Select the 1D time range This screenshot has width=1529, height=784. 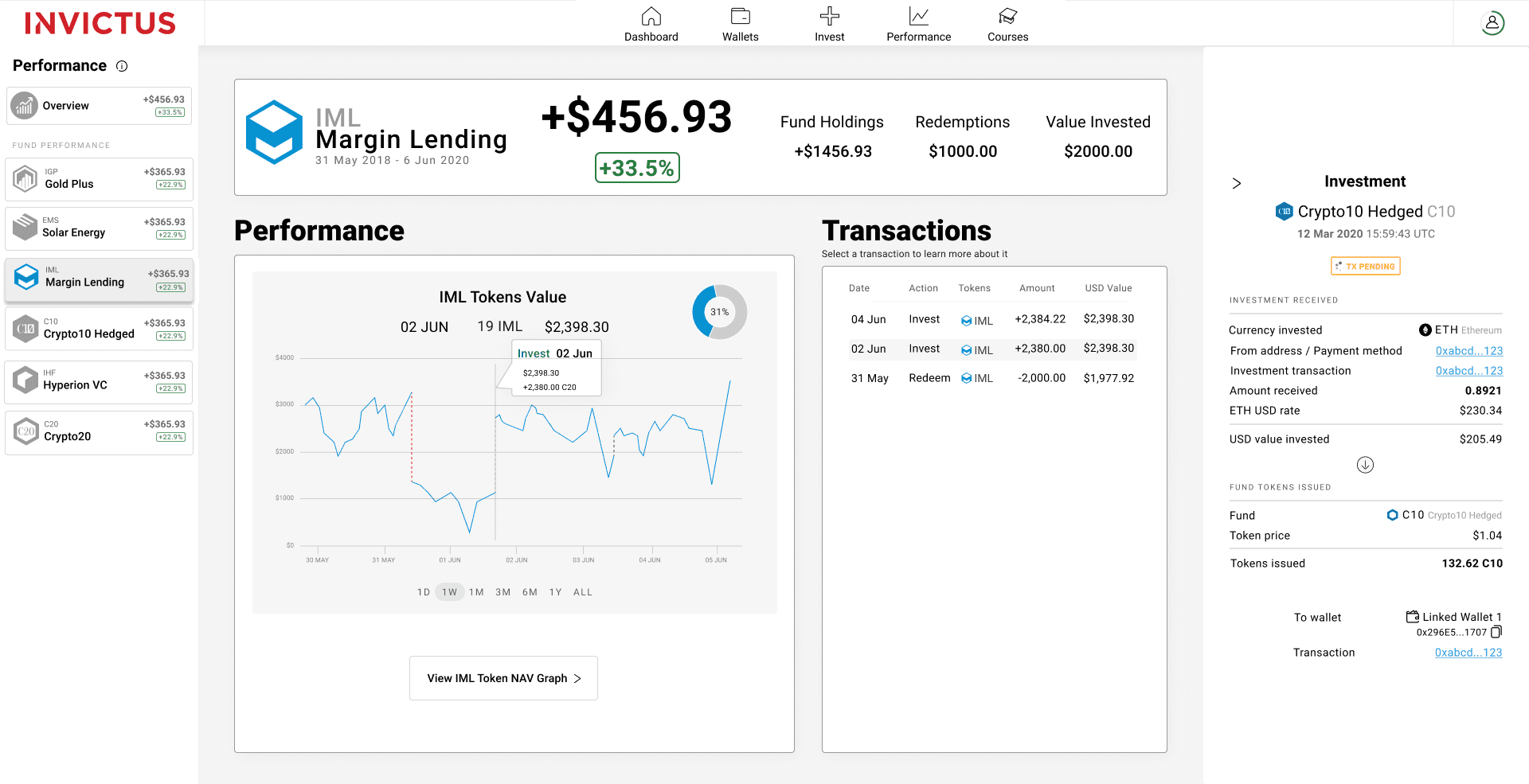pyautogui.click(x=424, y=592)
